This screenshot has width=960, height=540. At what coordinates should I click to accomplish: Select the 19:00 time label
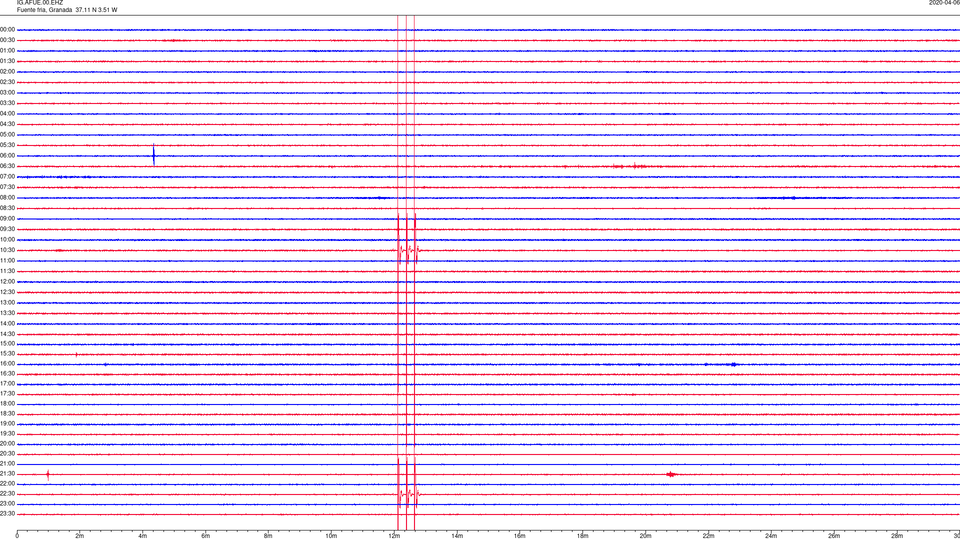(7, 424)
